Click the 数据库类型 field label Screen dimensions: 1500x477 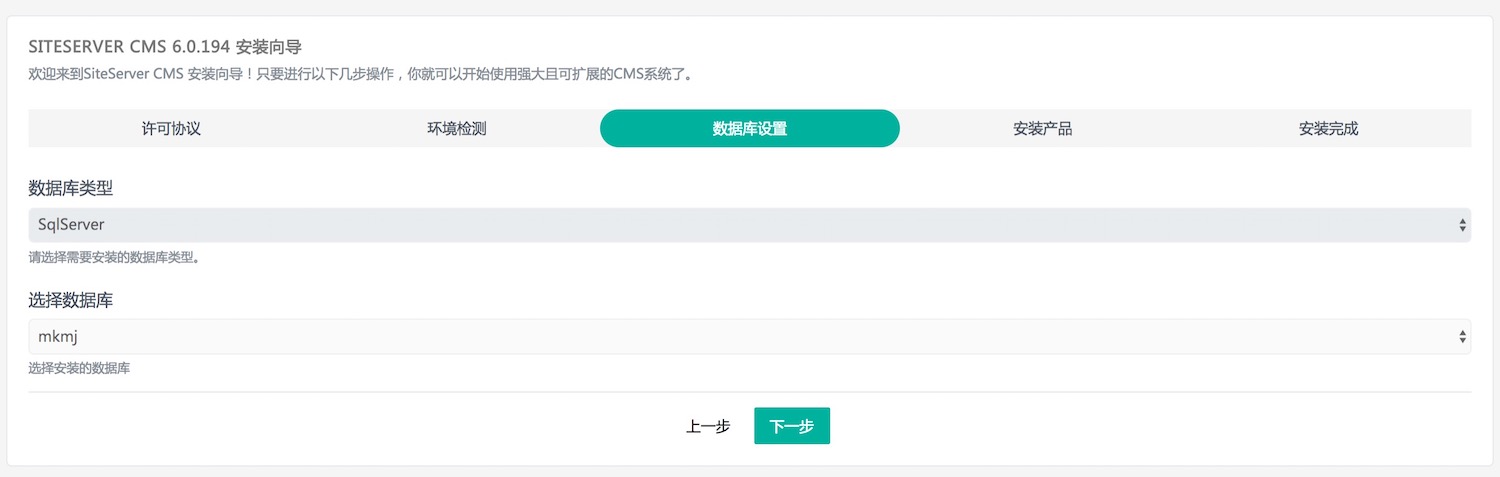coord(78,188)
